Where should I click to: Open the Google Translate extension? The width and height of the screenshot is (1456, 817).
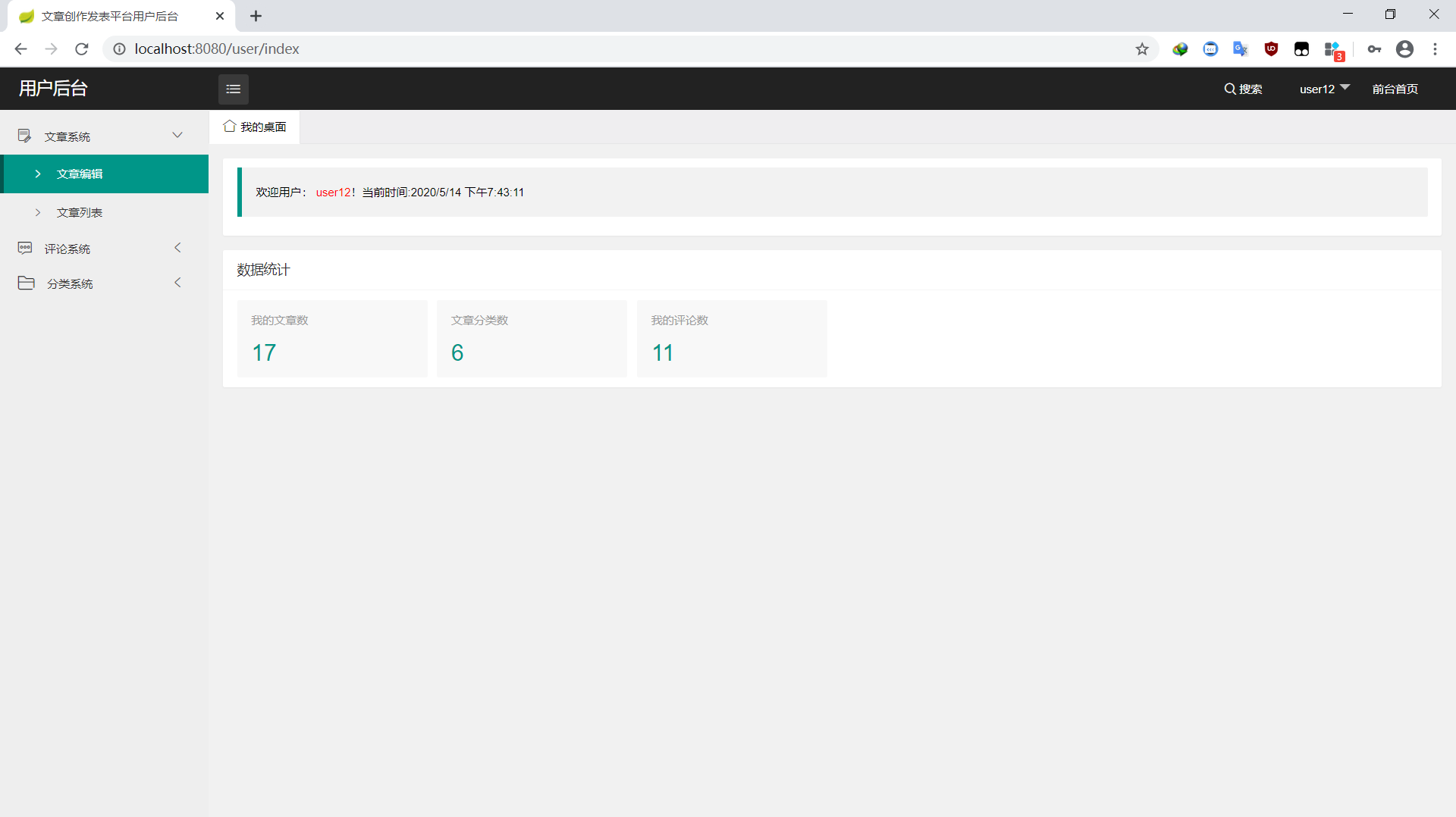click(x=1241, y=49)
